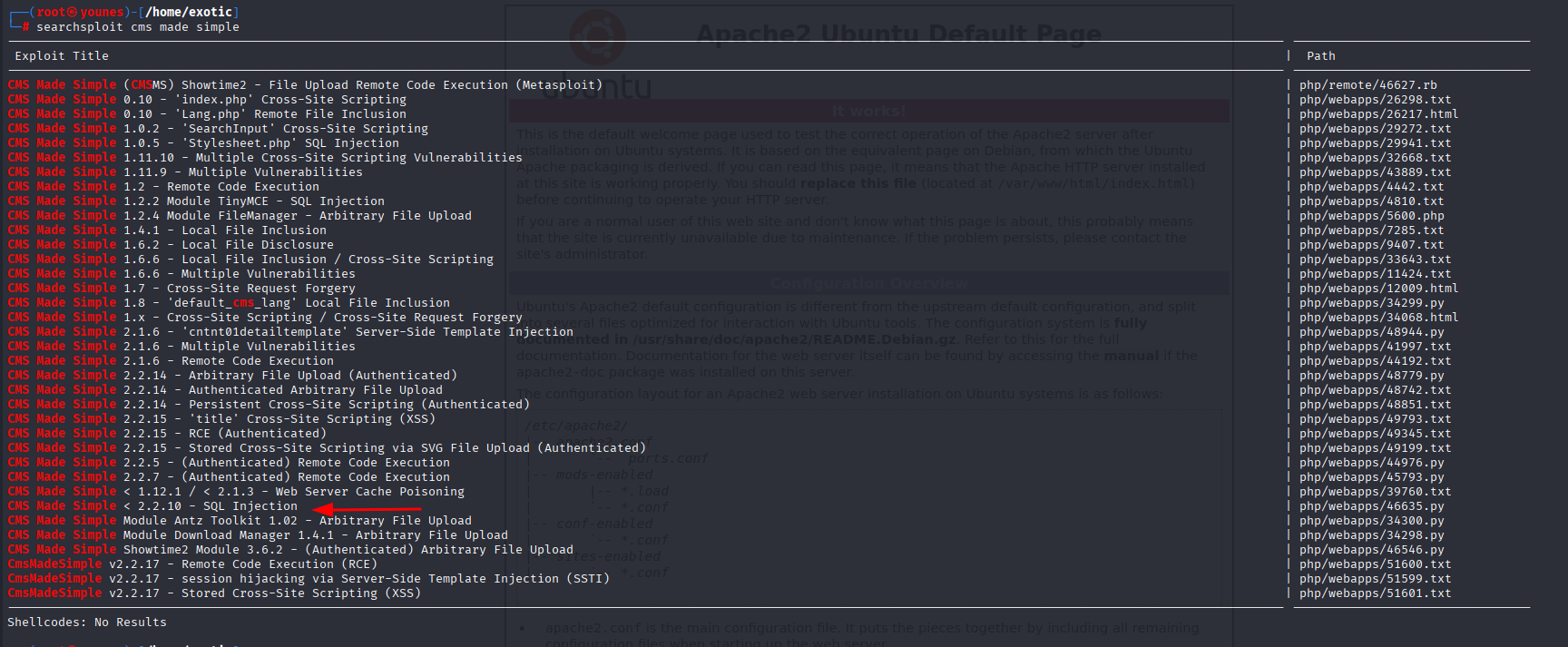Select the Module Download Manager 1.4.1 row
The image size is (1568, 647).
pos(258,535)
